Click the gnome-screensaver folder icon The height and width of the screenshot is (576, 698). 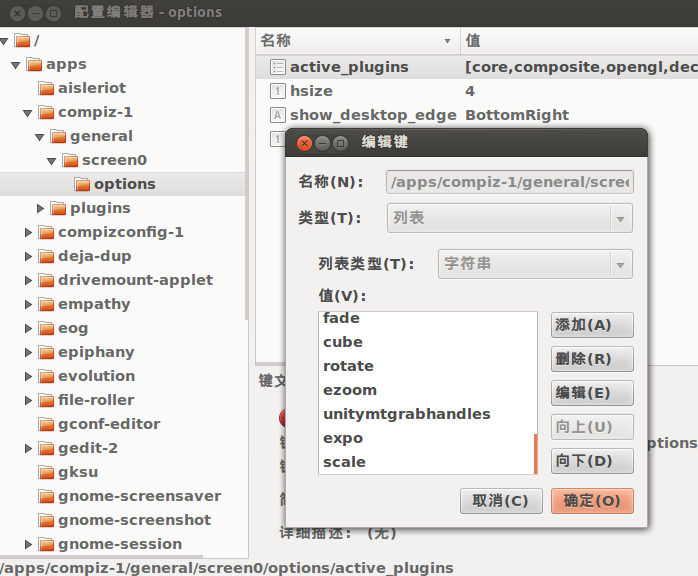point(46,496)
